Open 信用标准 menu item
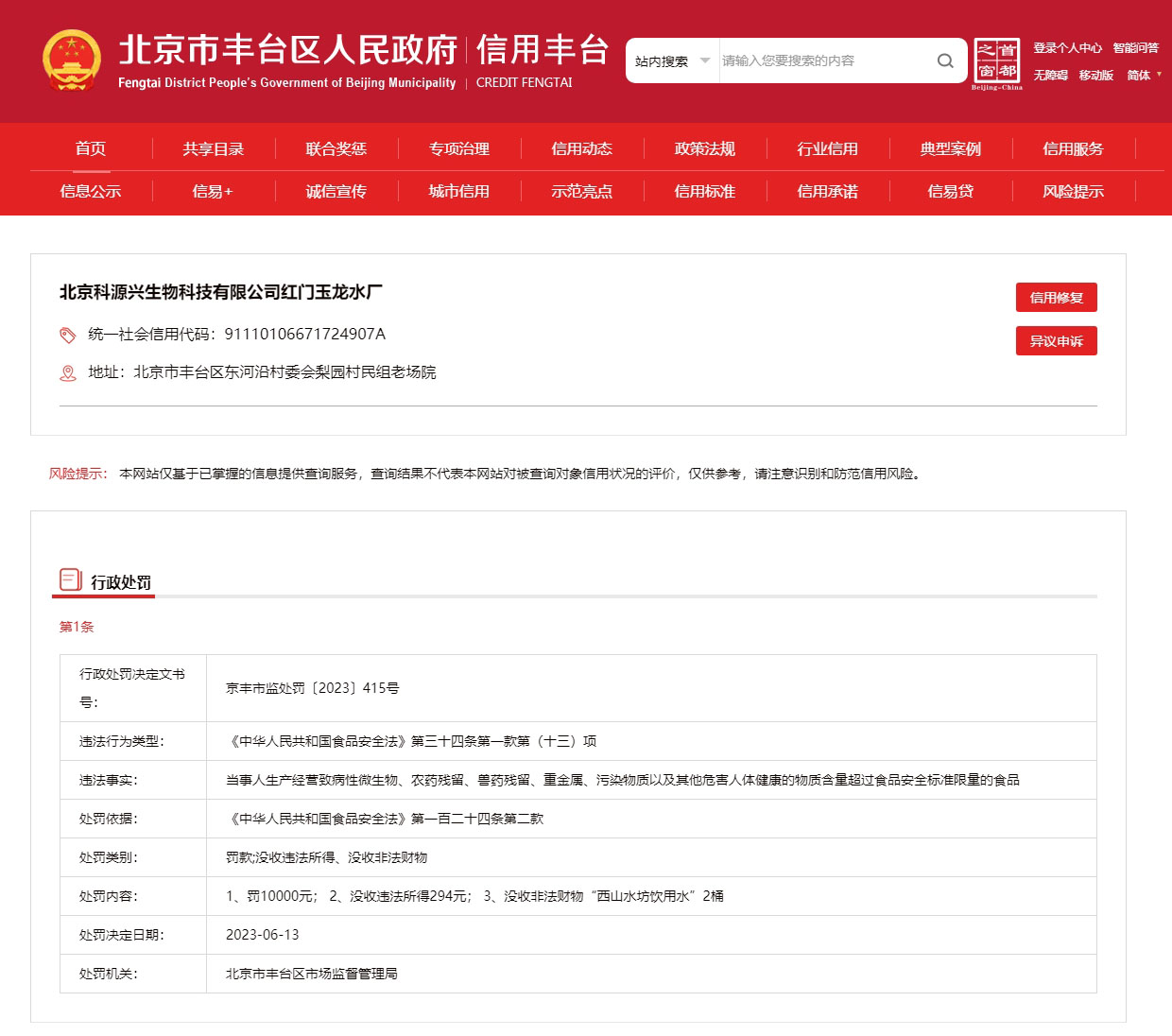 [x=705, y=191]
